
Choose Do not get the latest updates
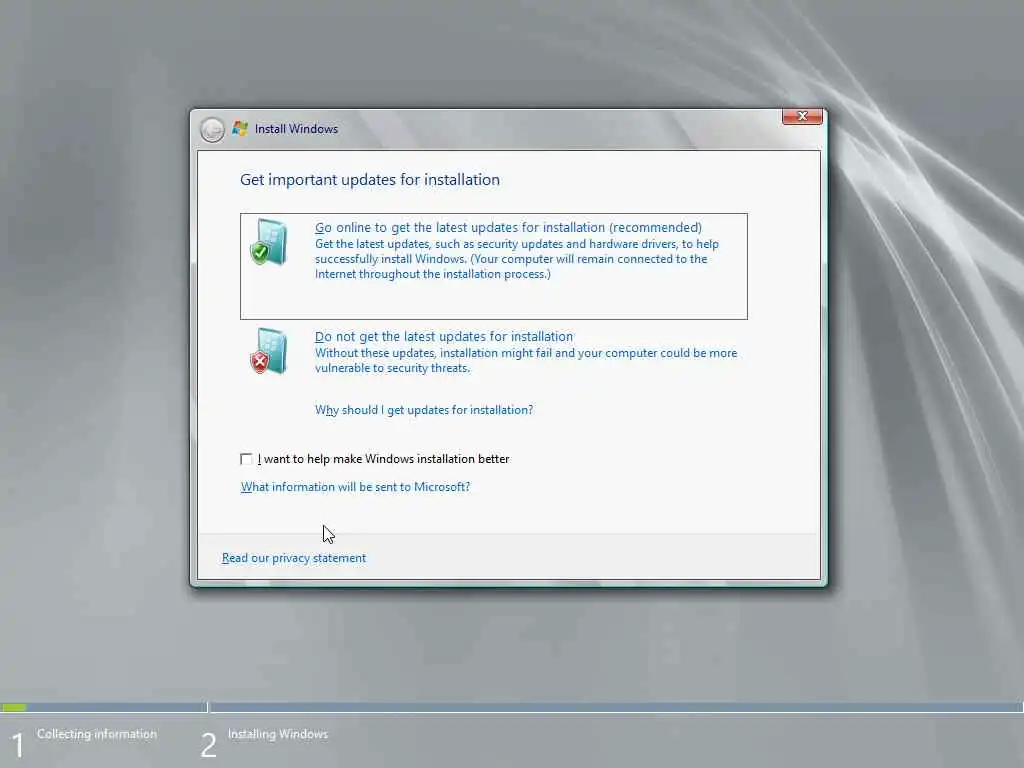tap(444, 336)
